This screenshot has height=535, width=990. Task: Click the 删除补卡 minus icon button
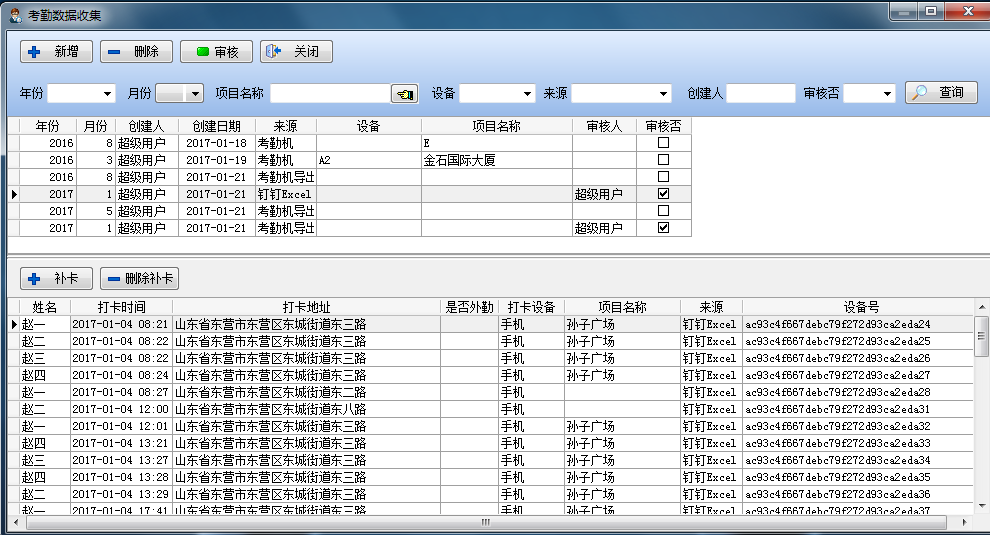click(139, 279)
